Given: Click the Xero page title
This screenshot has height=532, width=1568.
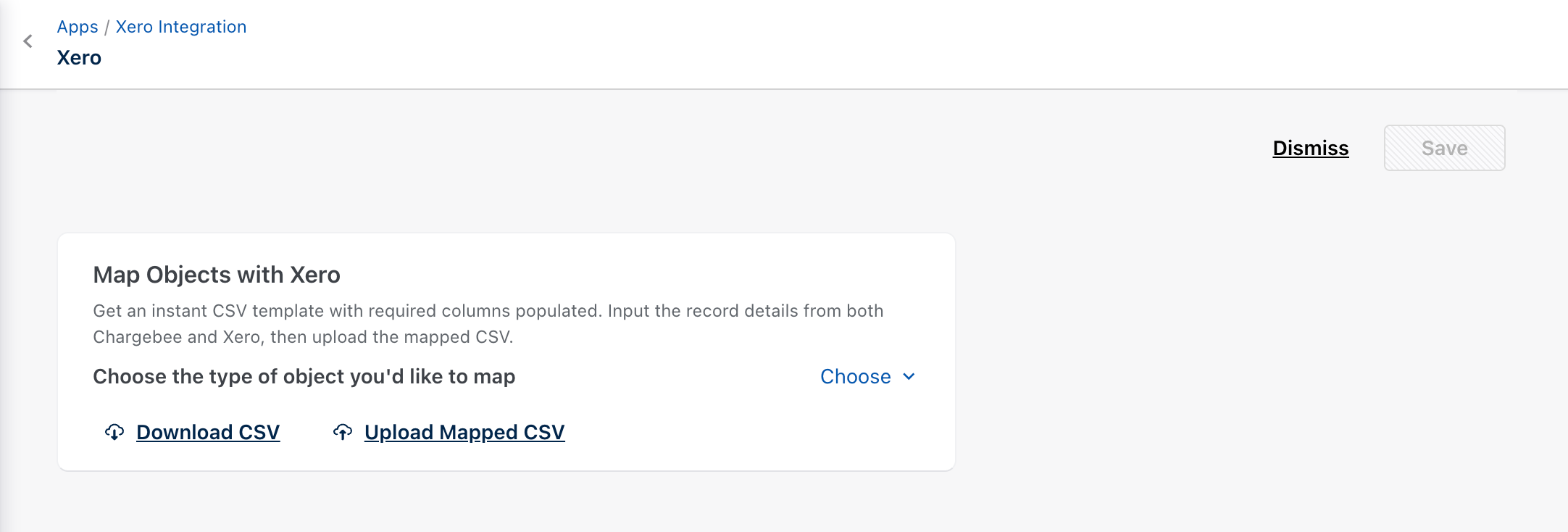Looking at the screenshot, I should tap(79, 58).
